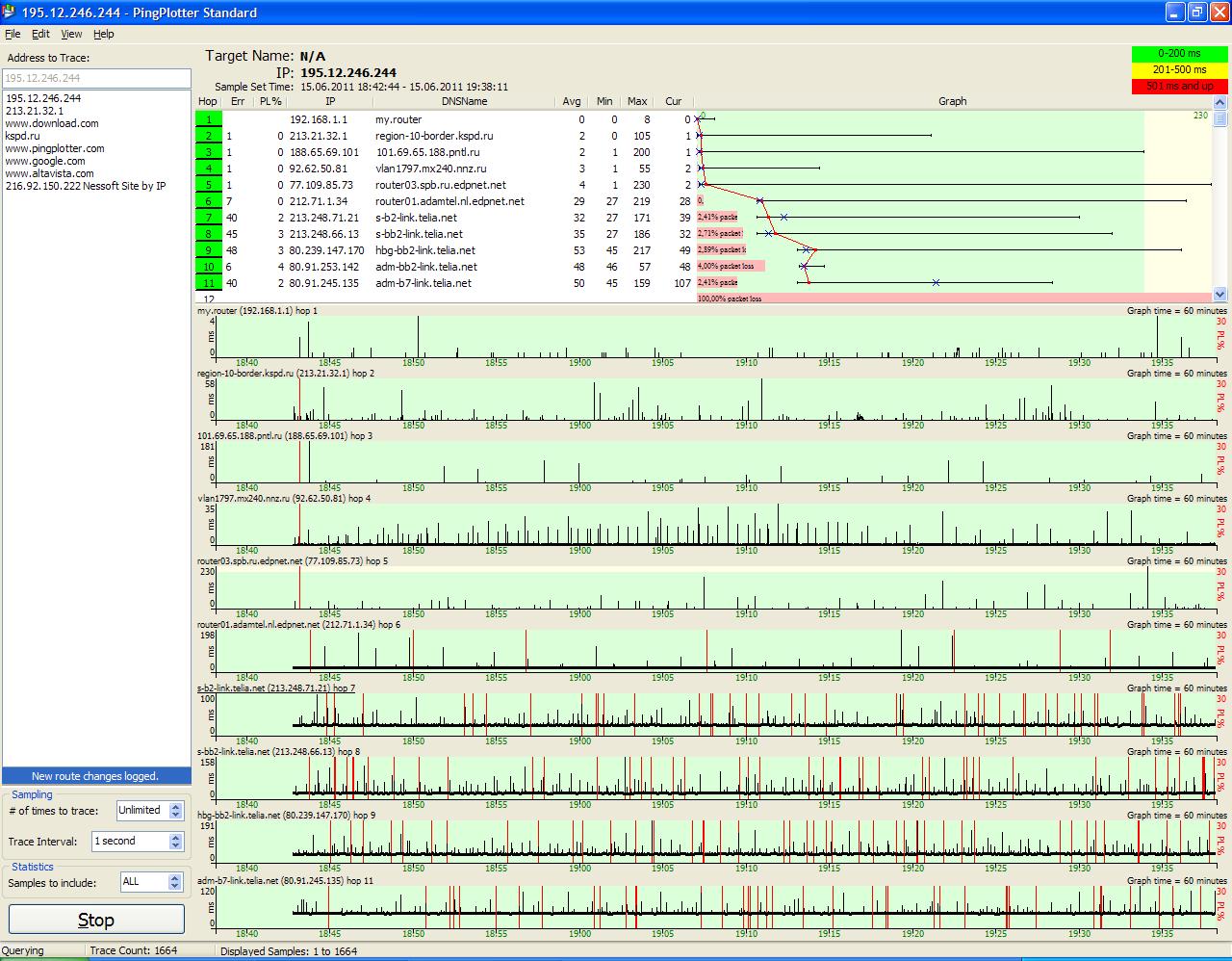Open the Trace Interval dropdown

pyautogui.click(x=175, y=842)
